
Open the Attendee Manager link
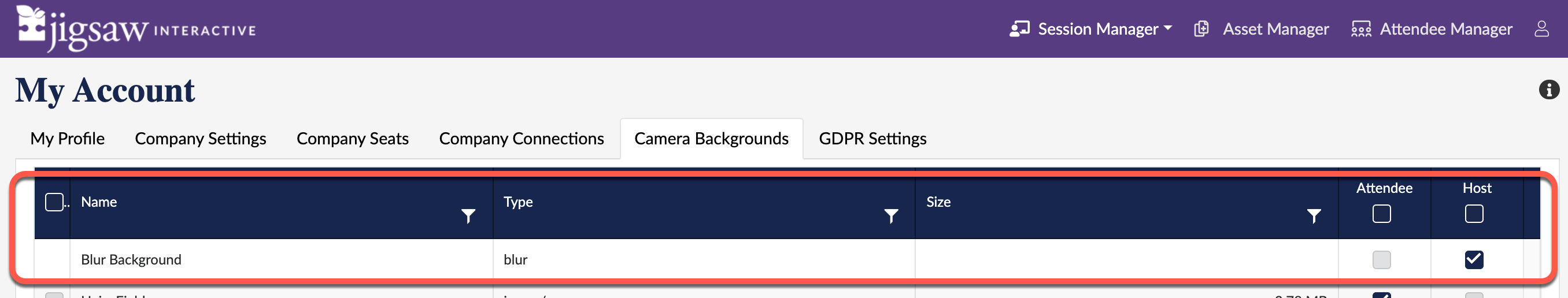(1445, 28)
